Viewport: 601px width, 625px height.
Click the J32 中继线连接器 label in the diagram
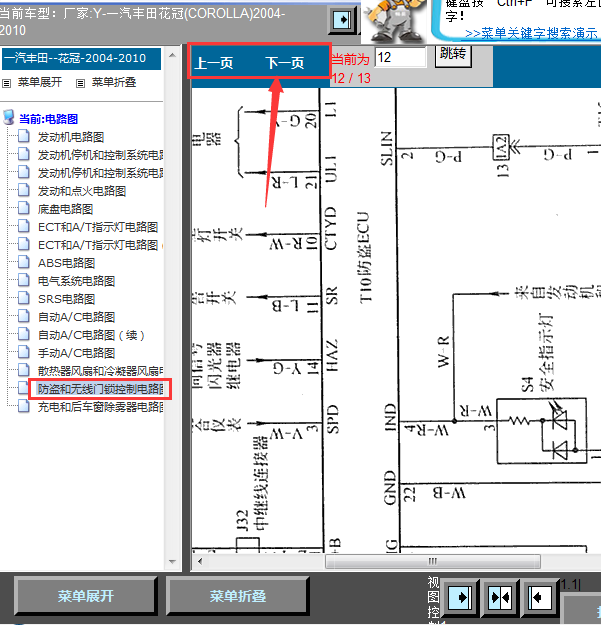[253, 484]
